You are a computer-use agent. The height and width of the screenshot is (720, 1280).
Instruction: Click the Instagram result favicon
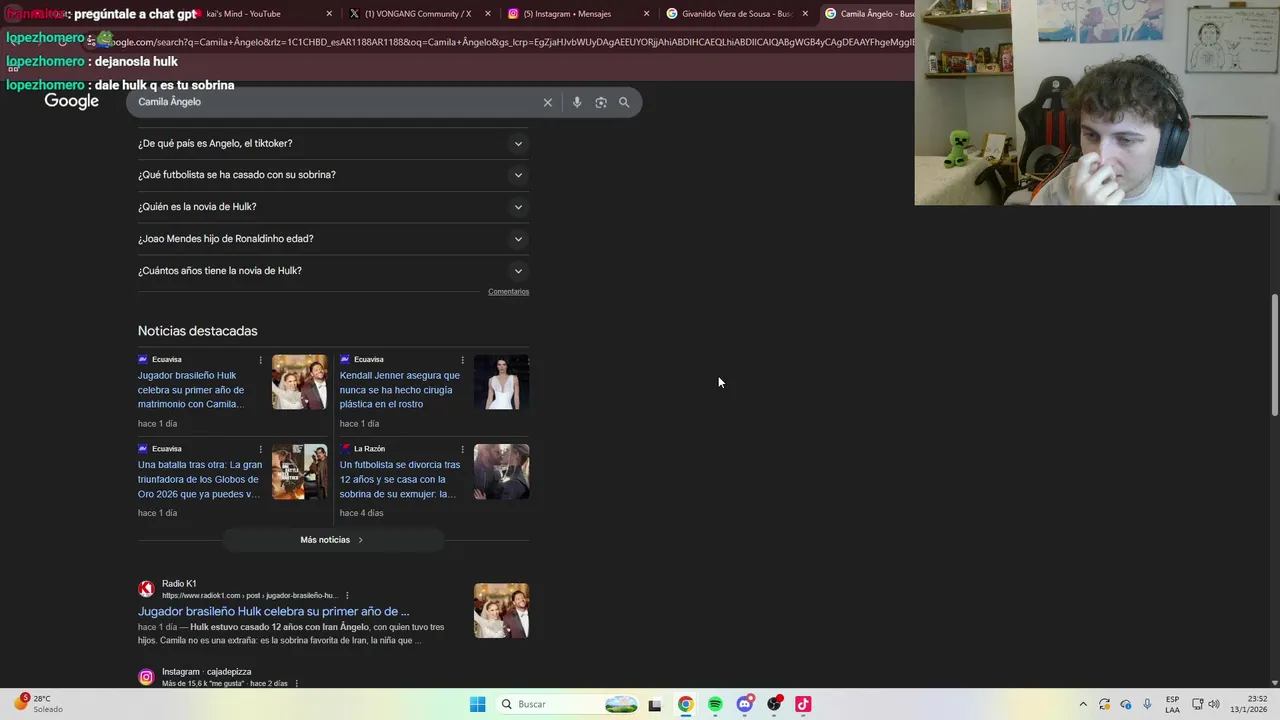pyautogui.click(x=146, y=677)
